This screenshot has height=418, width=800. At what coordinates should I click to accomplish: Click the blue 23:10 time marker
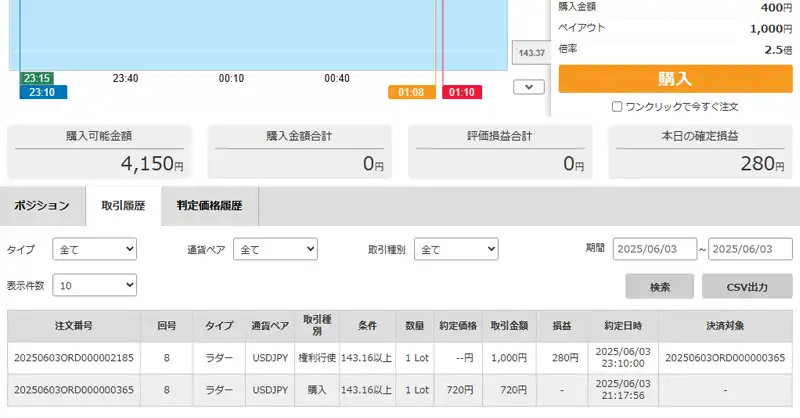(42, 92)
